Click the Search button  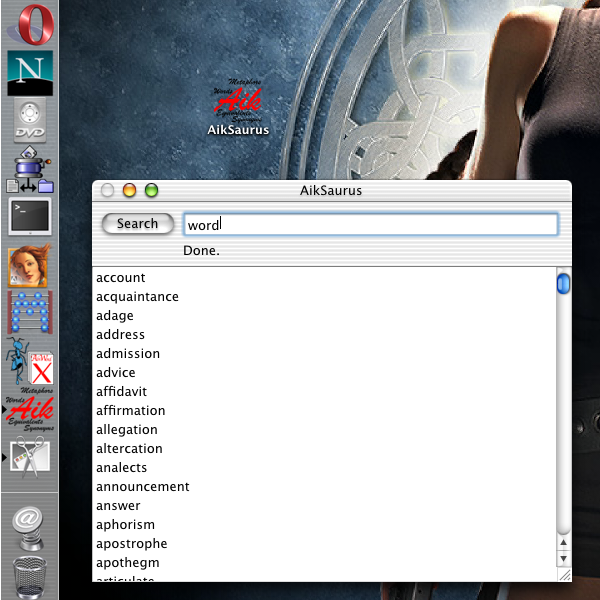coord(137,224)
